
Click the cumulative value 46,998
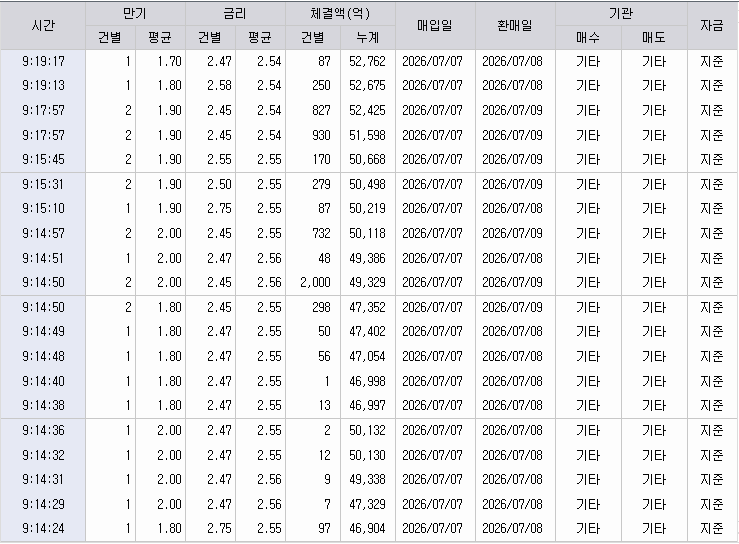tap(367, 381)
